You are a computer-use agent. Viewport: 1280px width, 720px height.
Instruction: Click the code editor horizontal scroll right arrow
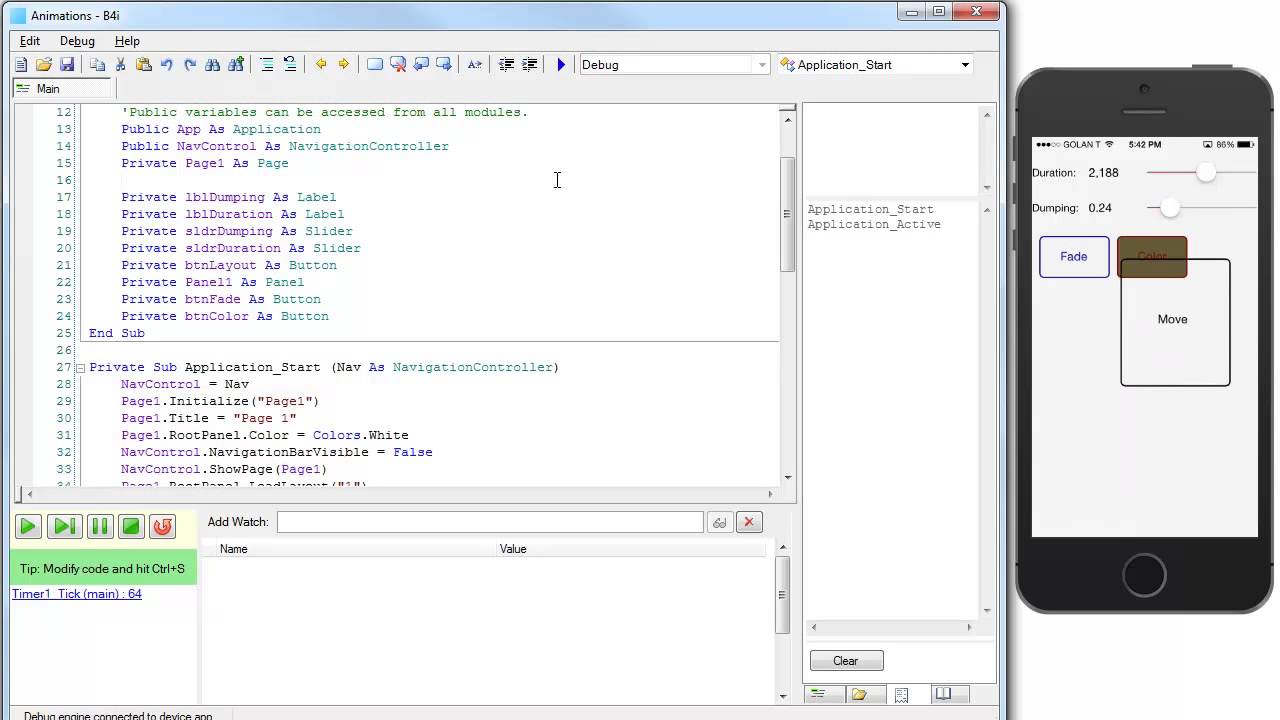(769, 494)
